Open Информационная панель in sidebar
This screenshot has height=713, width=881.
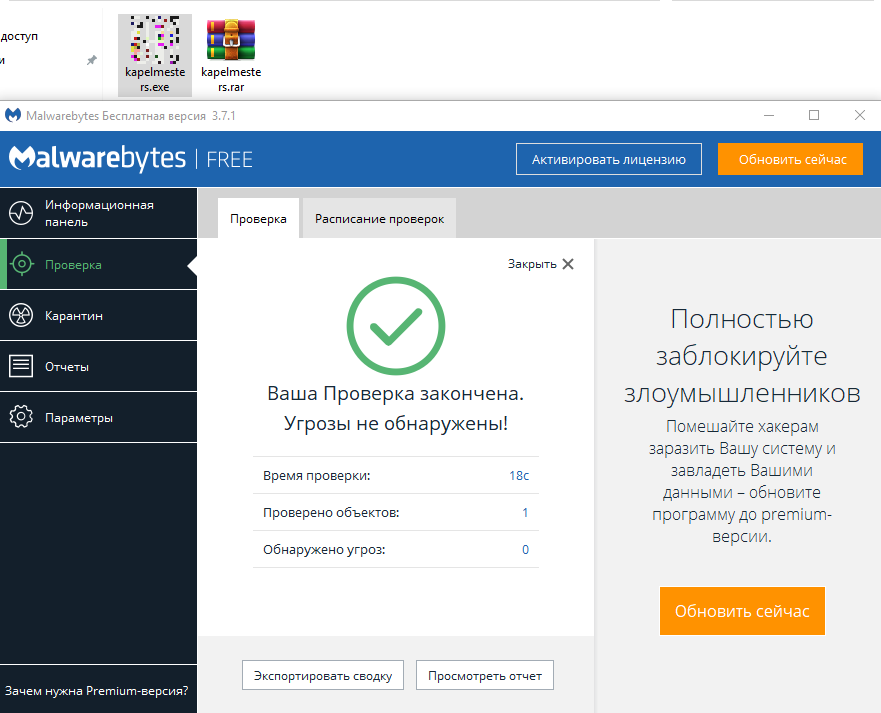coord(99,214)
